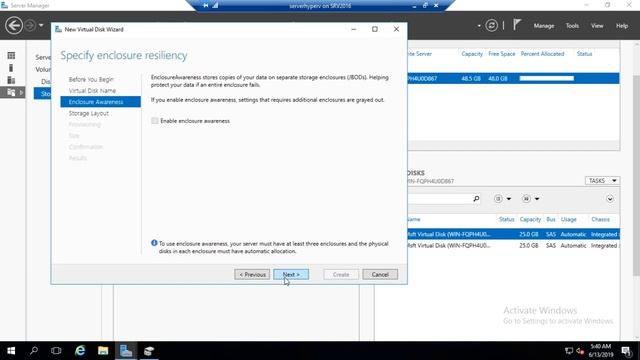
Task: Refresh Server Manager using the refresh icon
Action: (491, 26)
